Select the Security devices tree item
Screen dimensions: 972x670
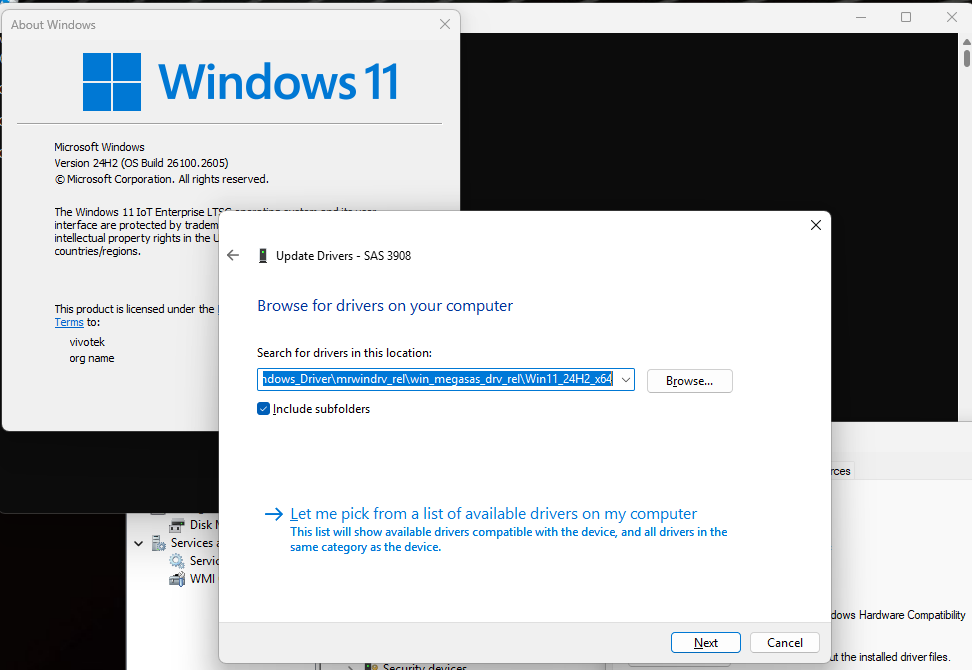click(x=425, y=666)
